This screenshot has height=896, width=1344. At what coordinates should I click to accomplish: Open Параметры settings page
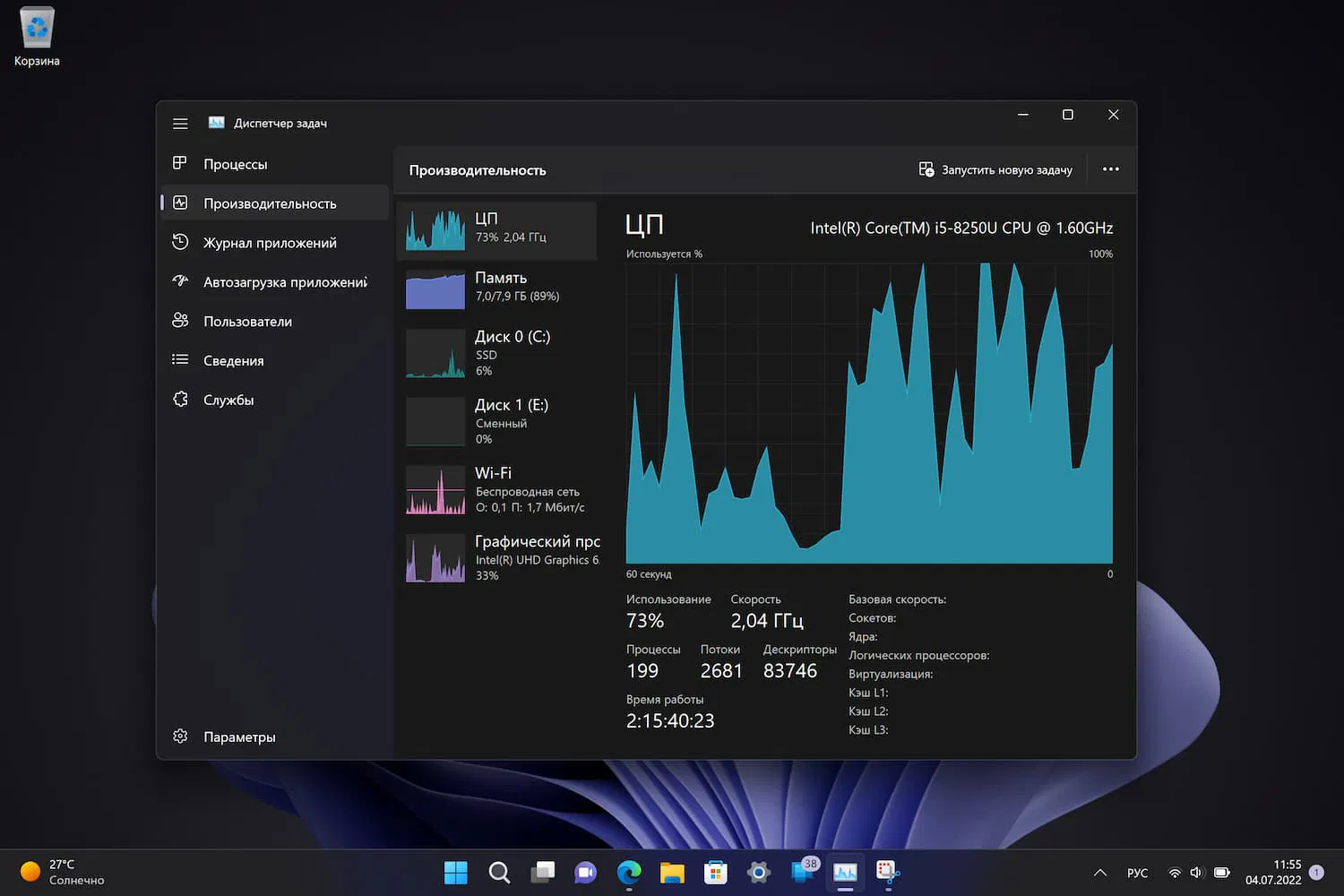pyautogui.click(x=275, y=737)
